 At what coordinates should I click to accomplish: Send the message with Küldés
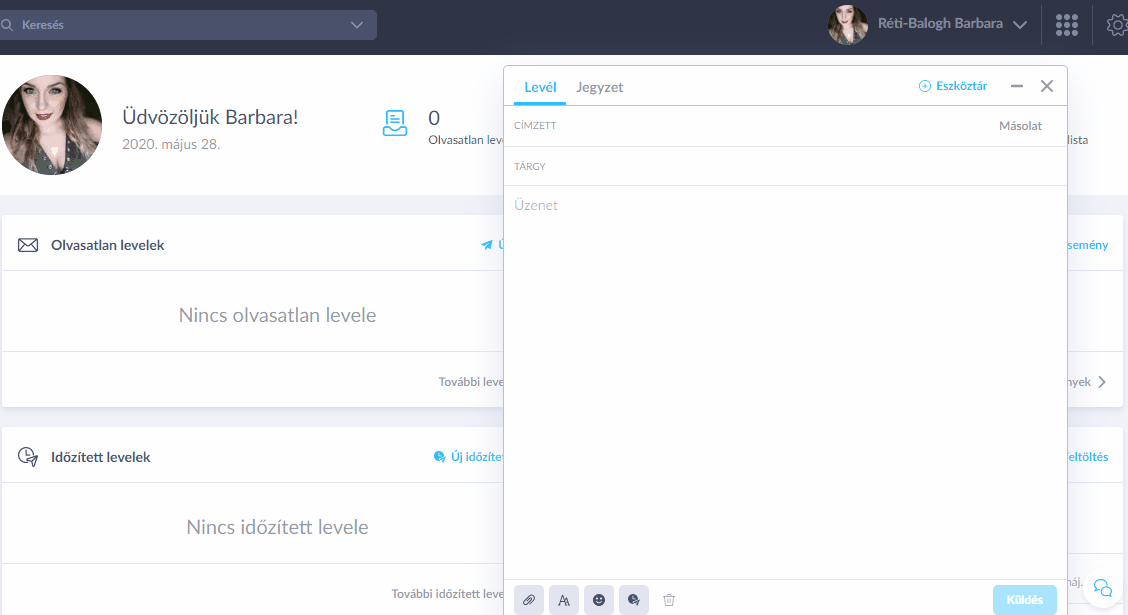coord(1024,600)
